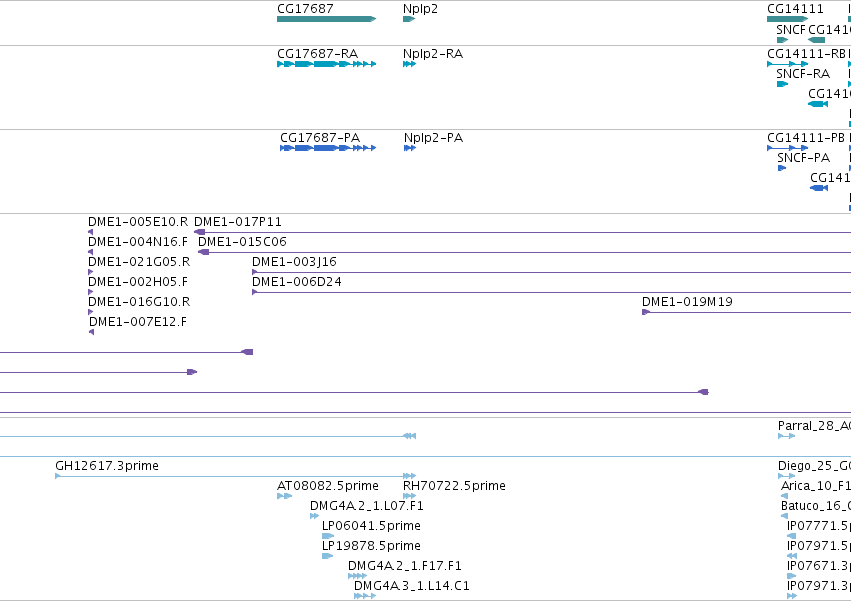Click the DME1-015C06 clone label

pyautogui.click(x=242, y=242)
